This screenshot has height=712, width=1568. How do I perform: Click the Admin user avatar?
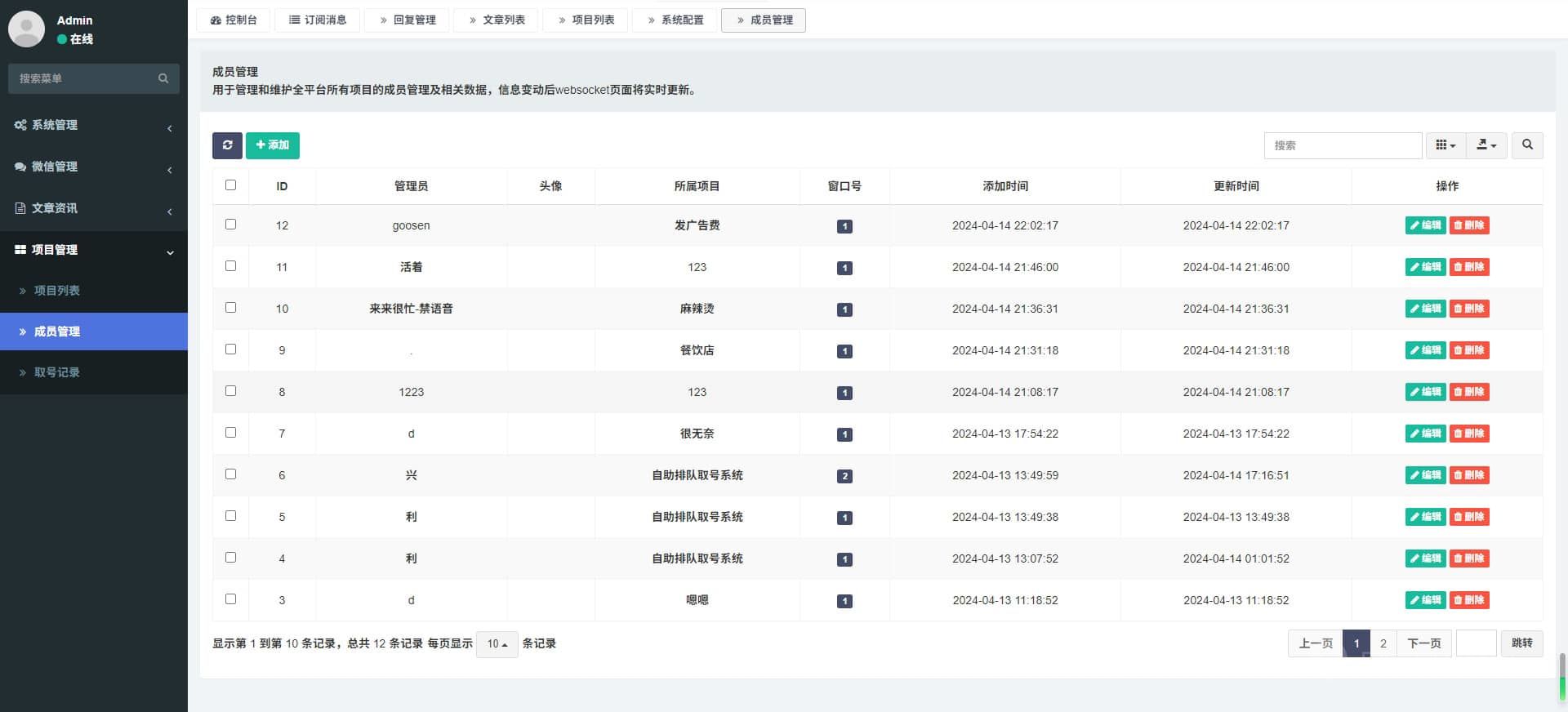26,29
